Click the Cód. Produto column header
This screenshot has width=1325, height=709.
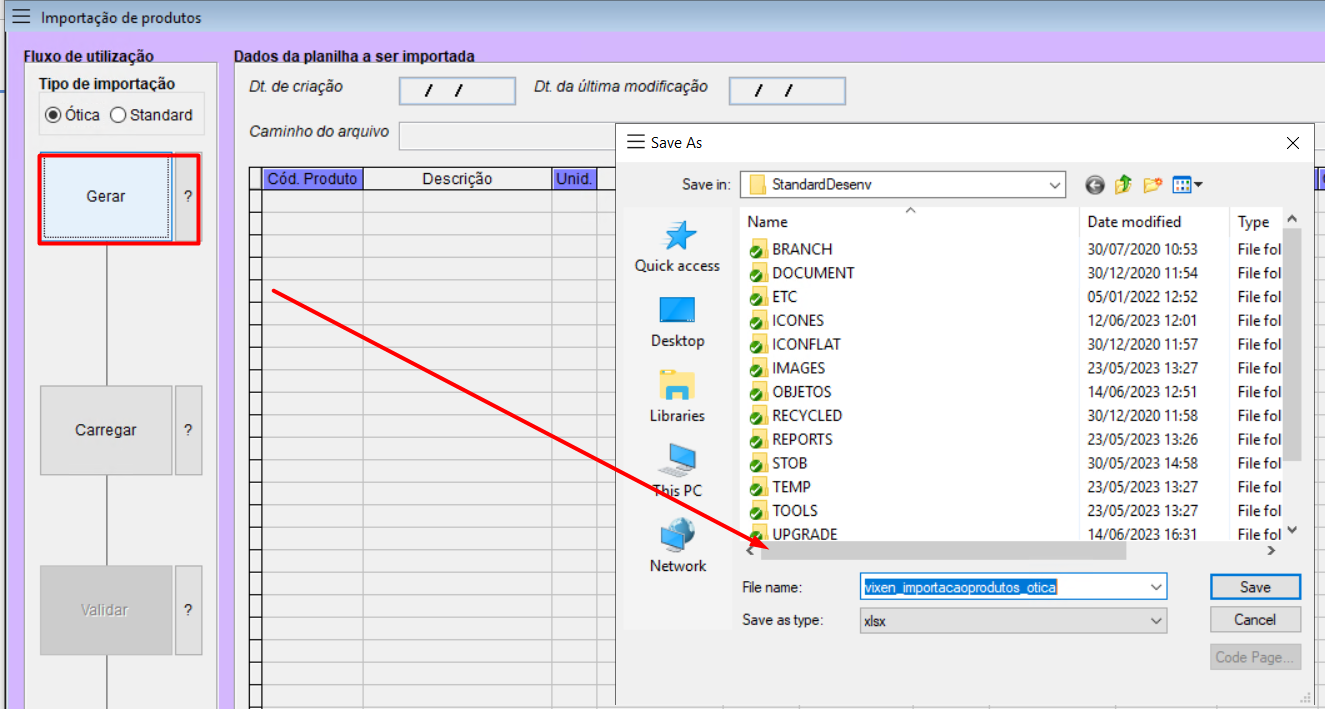point(312,179)
